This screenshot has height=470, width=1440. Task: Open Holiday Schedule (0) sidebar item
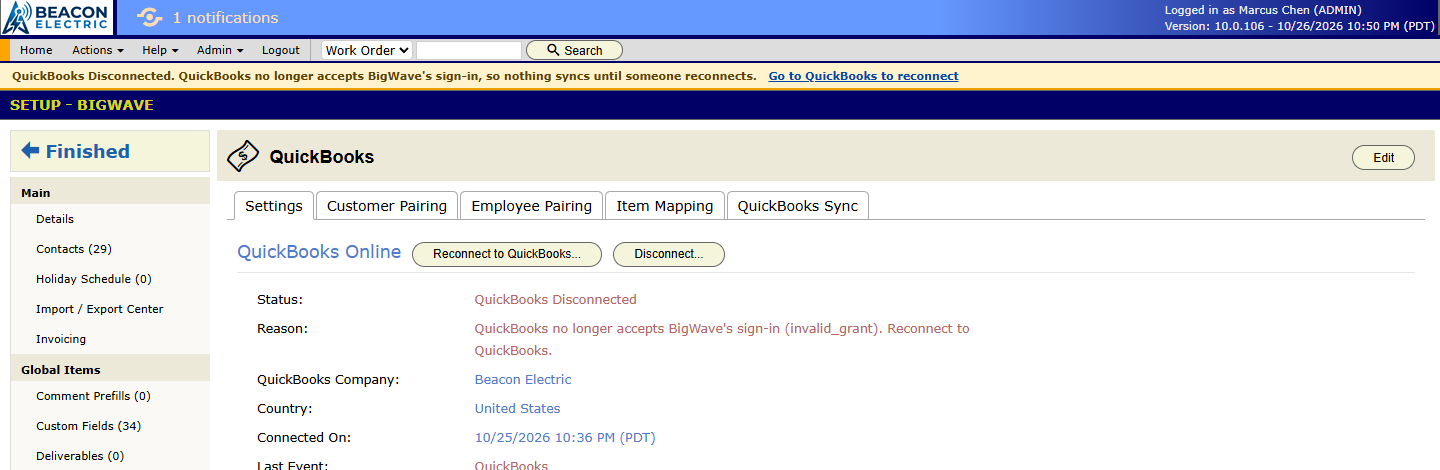click(x=94, y=279)
